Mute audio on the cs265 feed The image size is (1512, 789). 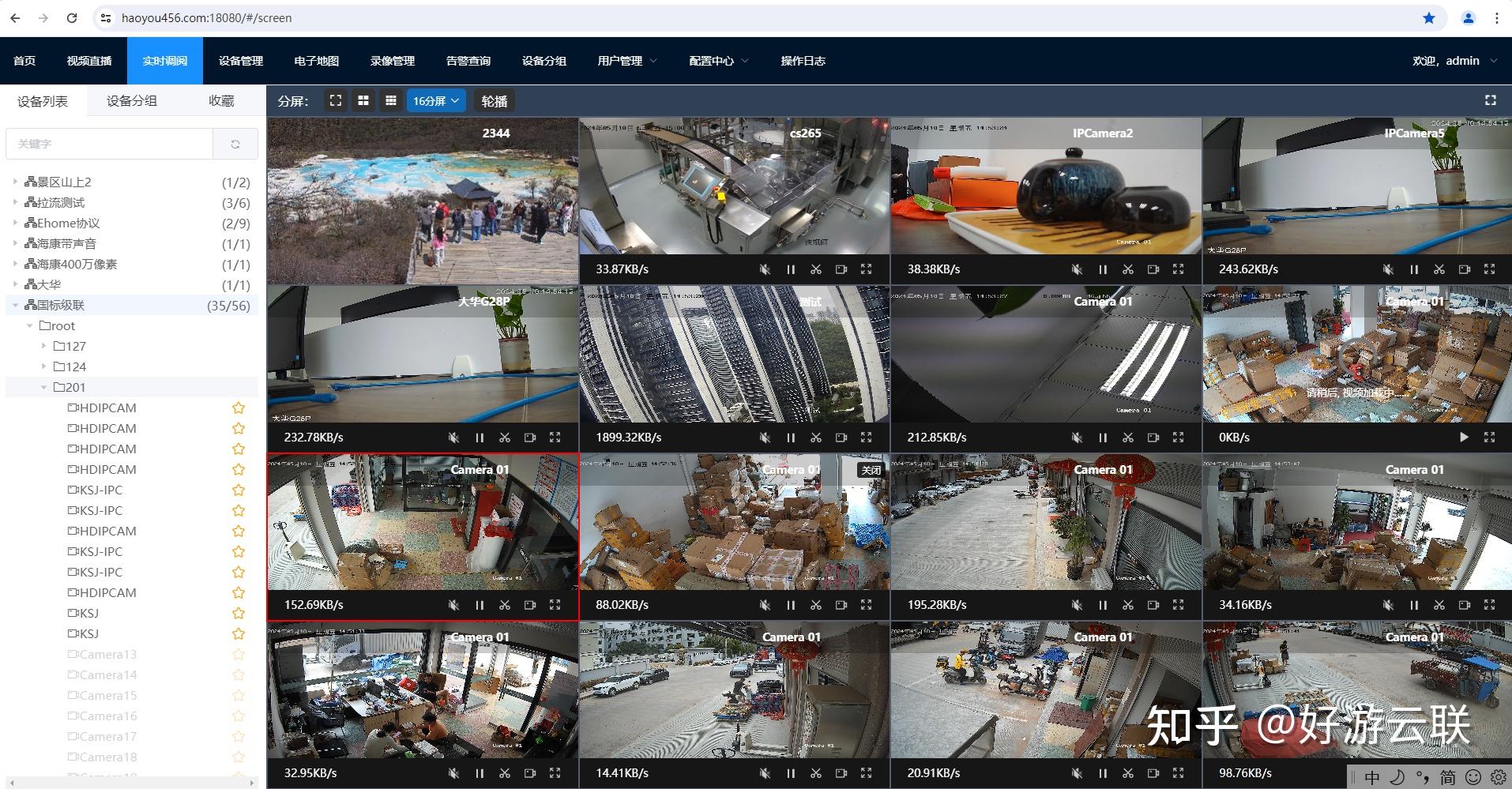click(x=765, y=269)
